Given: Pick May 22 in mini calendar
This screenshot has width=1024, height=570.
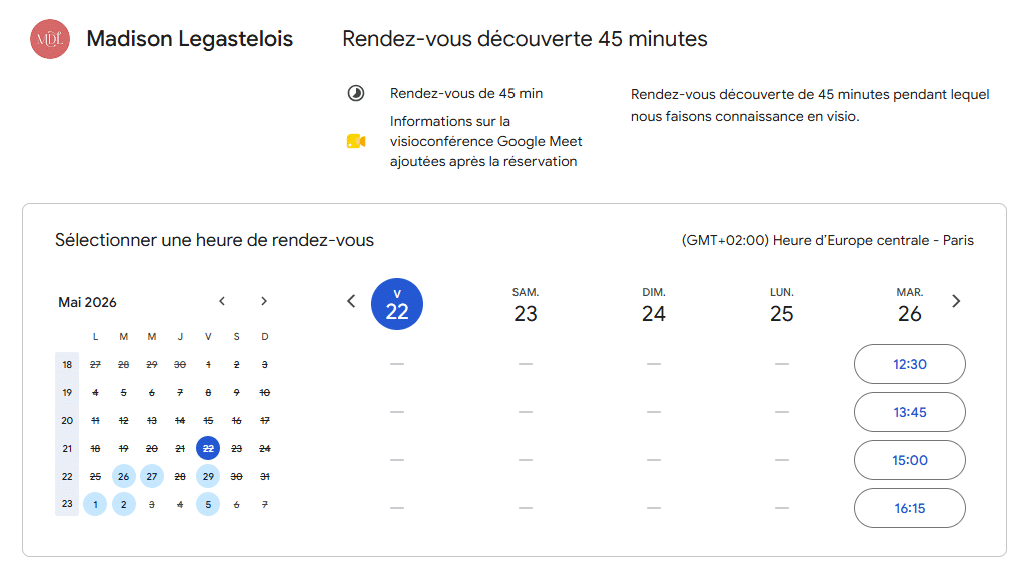Looking at the screenshot, I should click(x=208, y=449).
